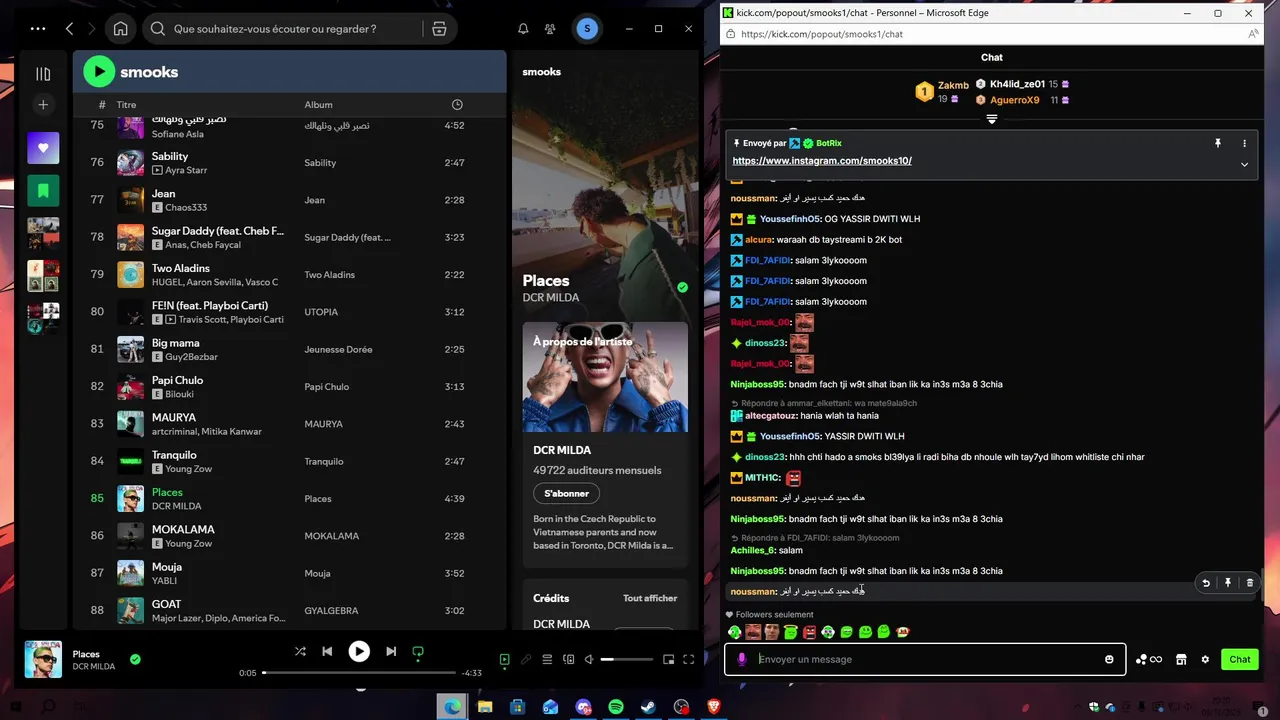Open the DCR MILDA artist photo card
The height and width of the screenshot is (720, 1280).
tap(605, 377)
